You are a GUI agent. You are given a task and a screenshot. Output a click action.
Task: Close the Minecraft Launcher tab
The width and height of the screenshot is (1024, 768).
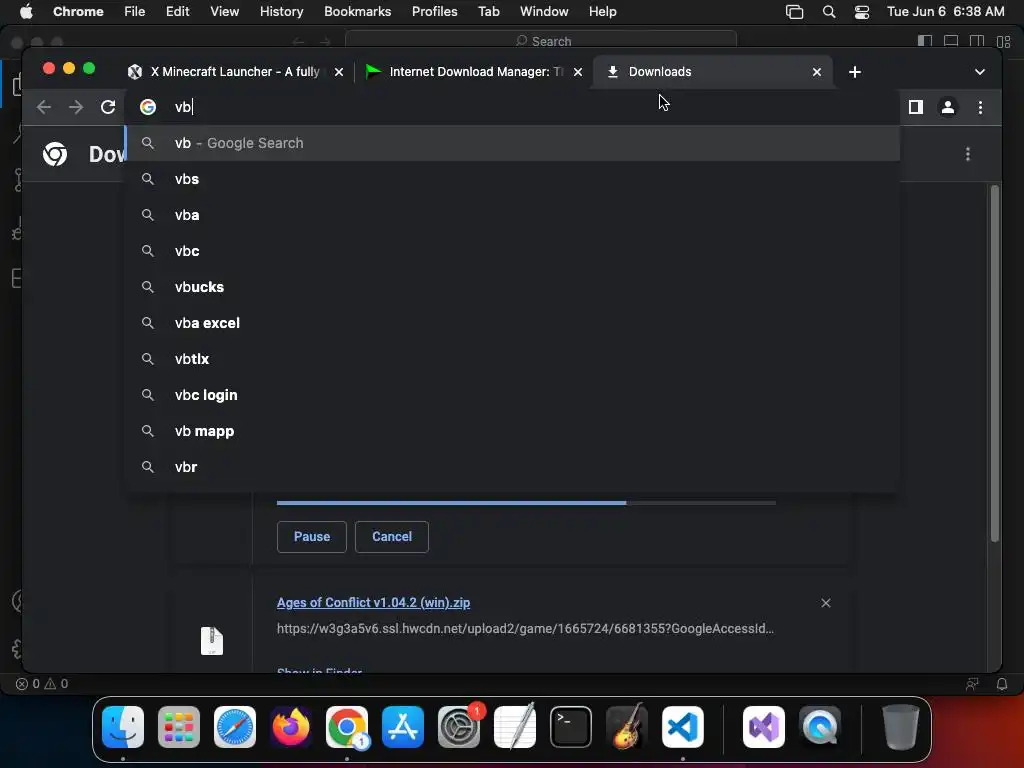[338, 72]
